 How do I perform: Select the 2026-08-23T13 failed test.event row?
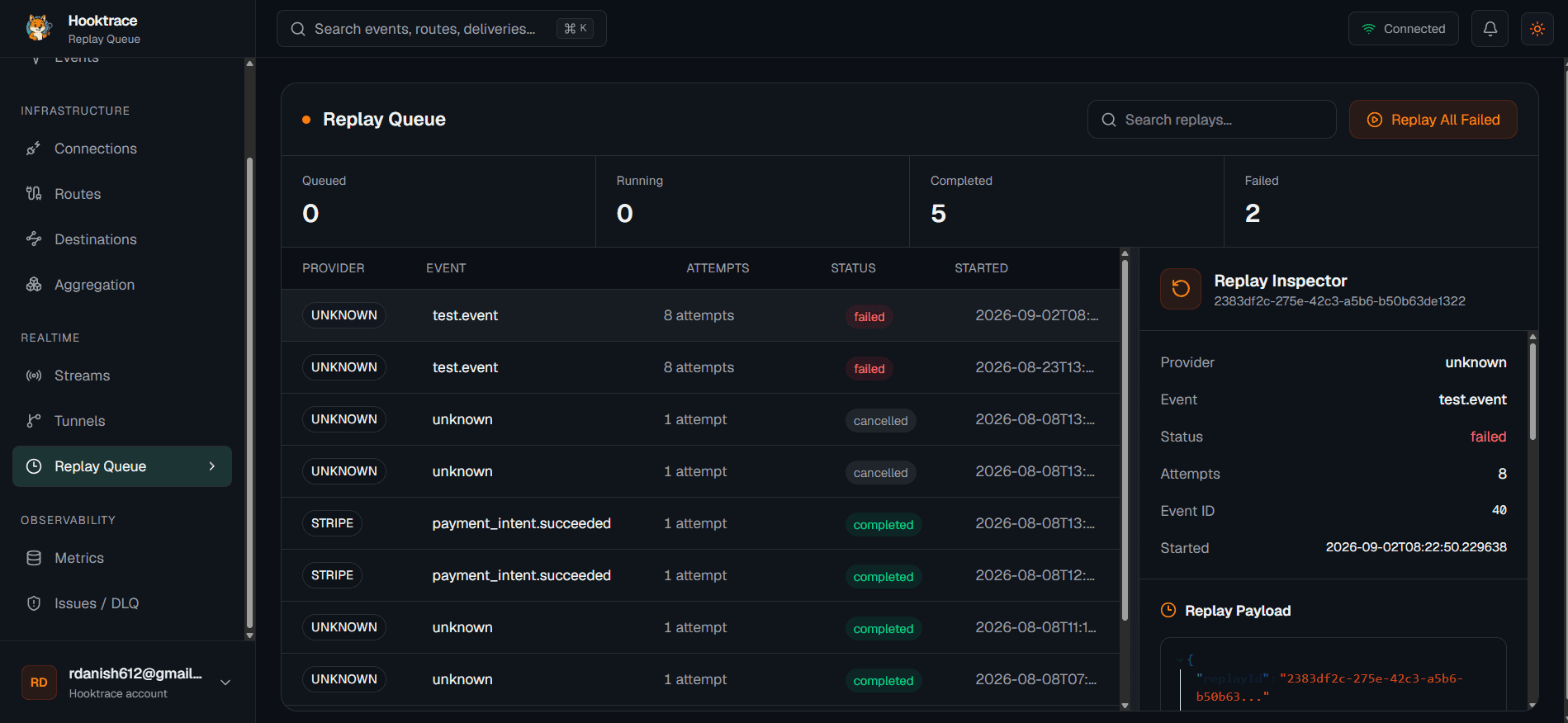point(700,367)
